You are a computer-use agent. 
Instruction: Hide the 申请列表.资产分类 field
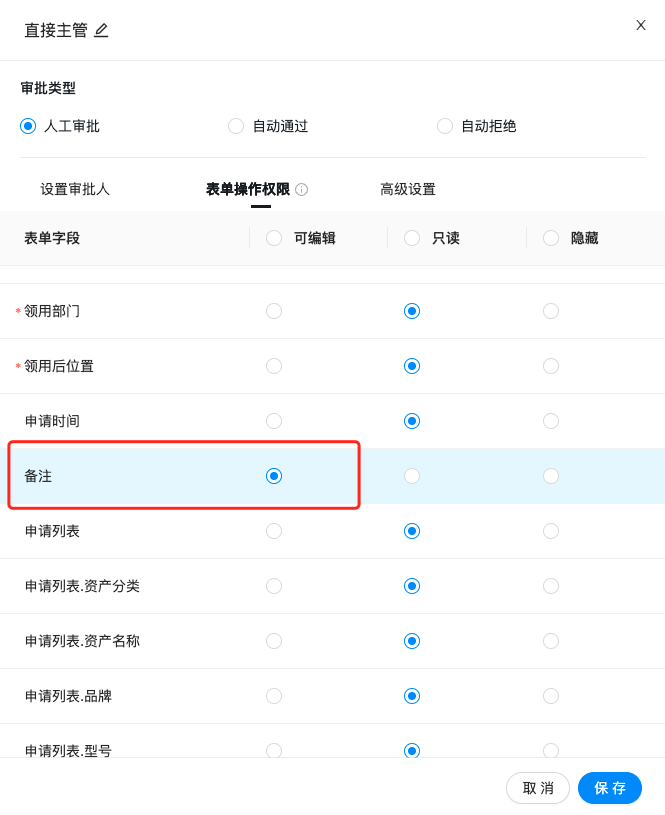(x=551, y=586)
